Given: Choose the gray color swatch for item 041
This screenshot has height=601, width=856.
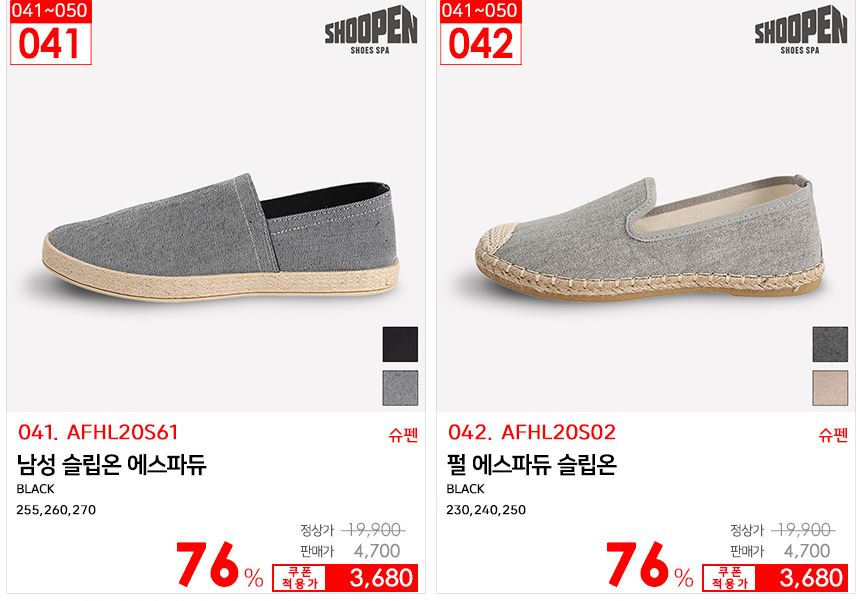Looking at the screenshot, I should pyautogui.click(x=400, y=388).
